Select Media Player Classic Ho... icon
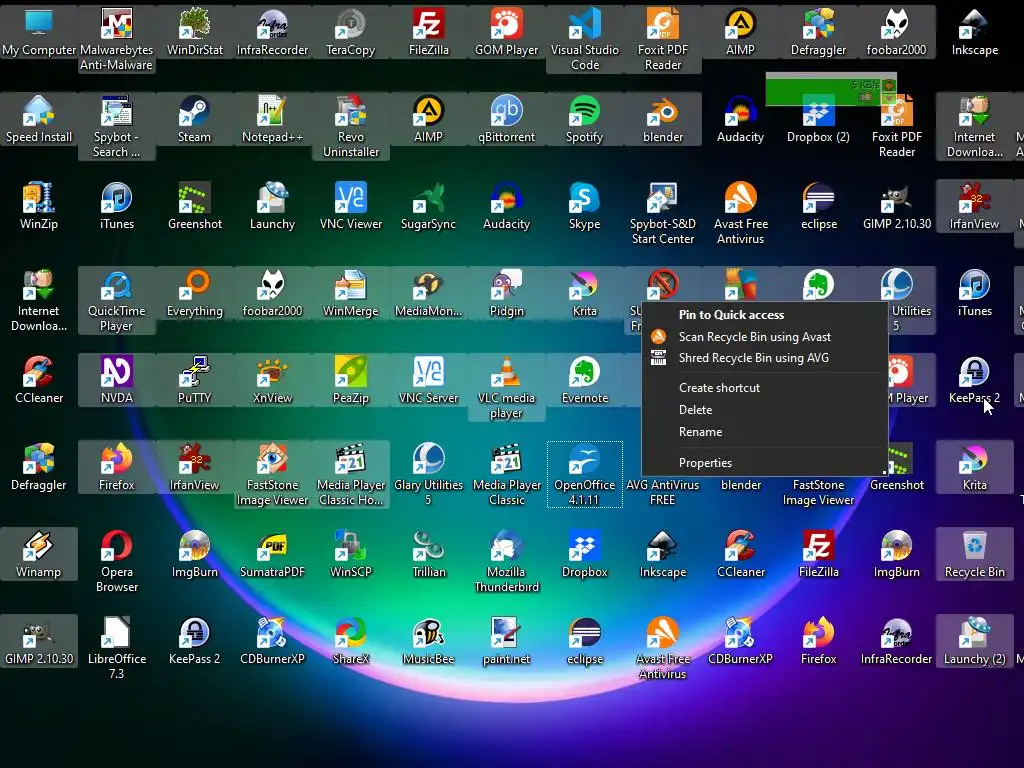The height and width of the screenshot is (768, 1024). 351,474
